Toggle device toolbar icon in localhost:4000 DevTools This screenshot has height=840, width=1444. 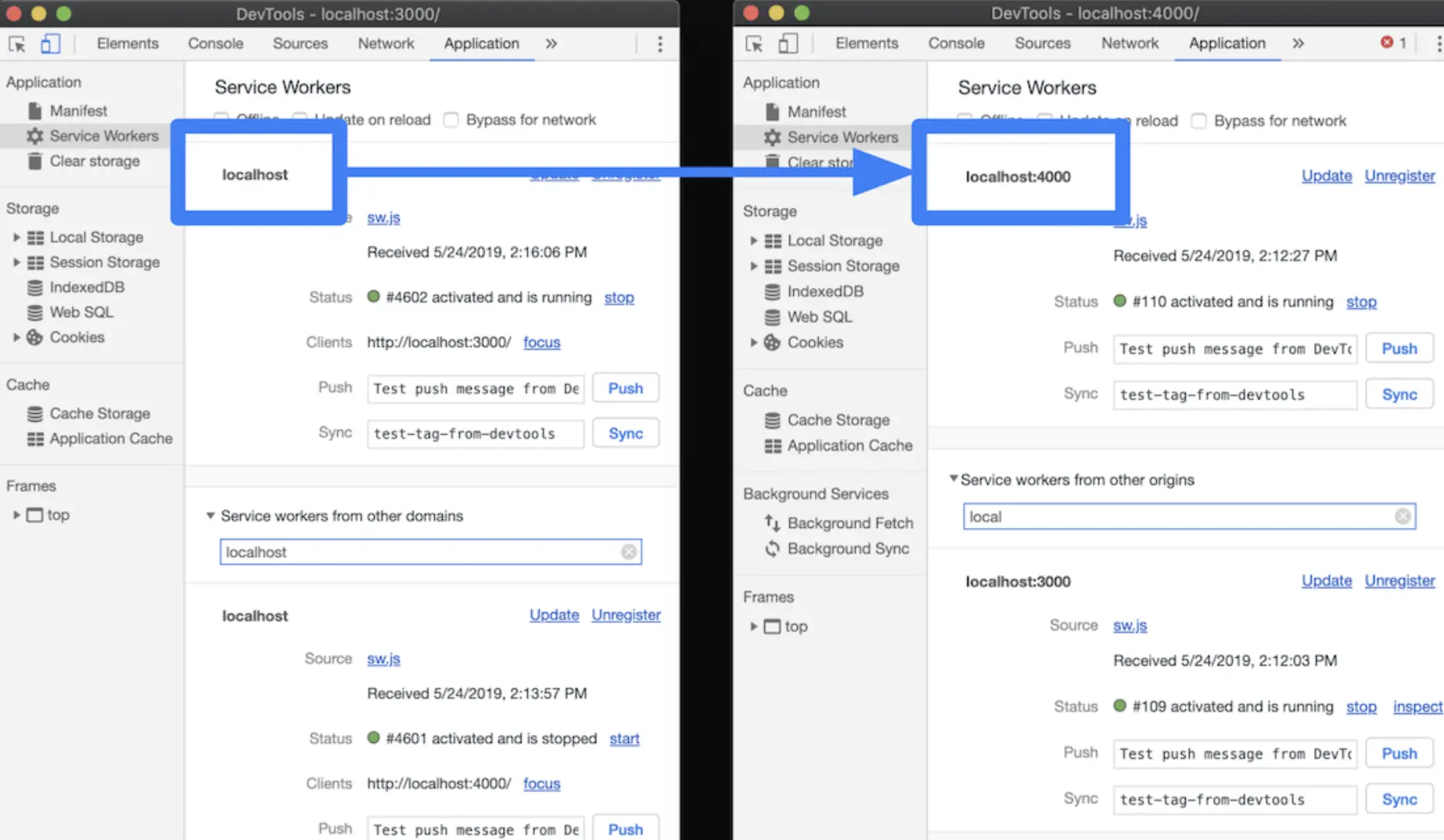(x=788, y=44)
